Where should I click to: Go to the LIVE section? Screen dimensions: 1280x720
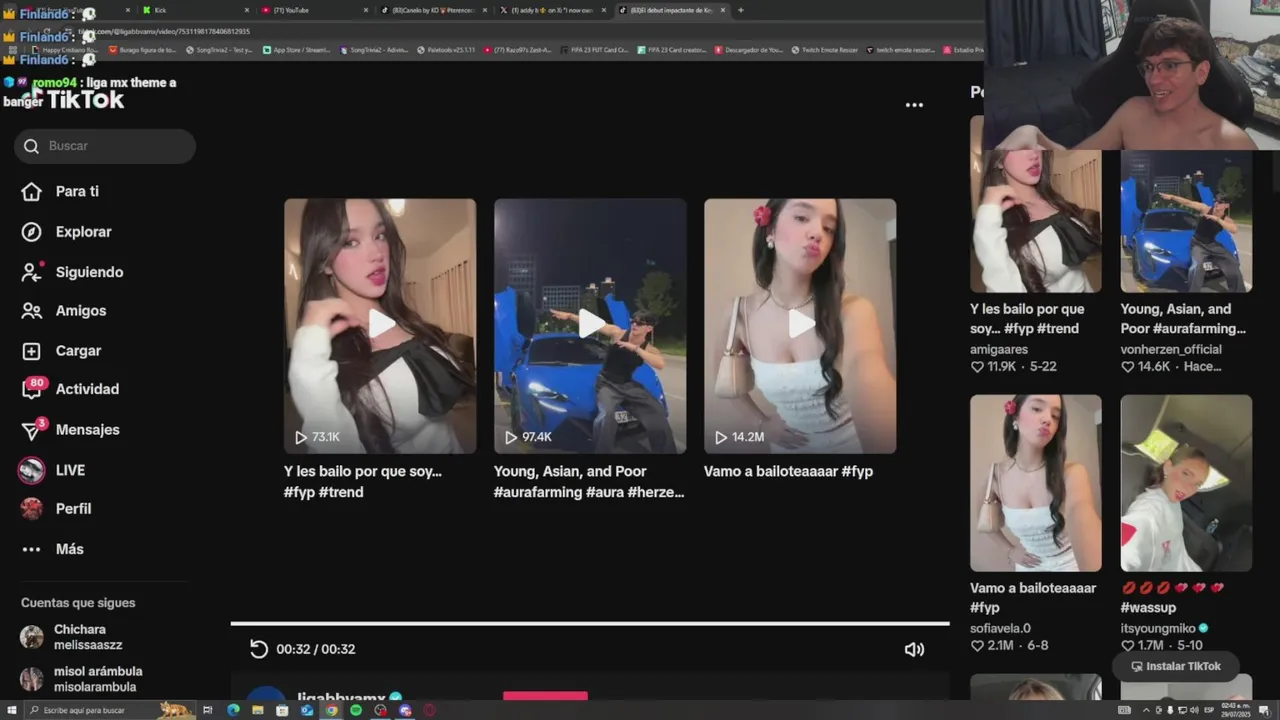coord(54,470)
